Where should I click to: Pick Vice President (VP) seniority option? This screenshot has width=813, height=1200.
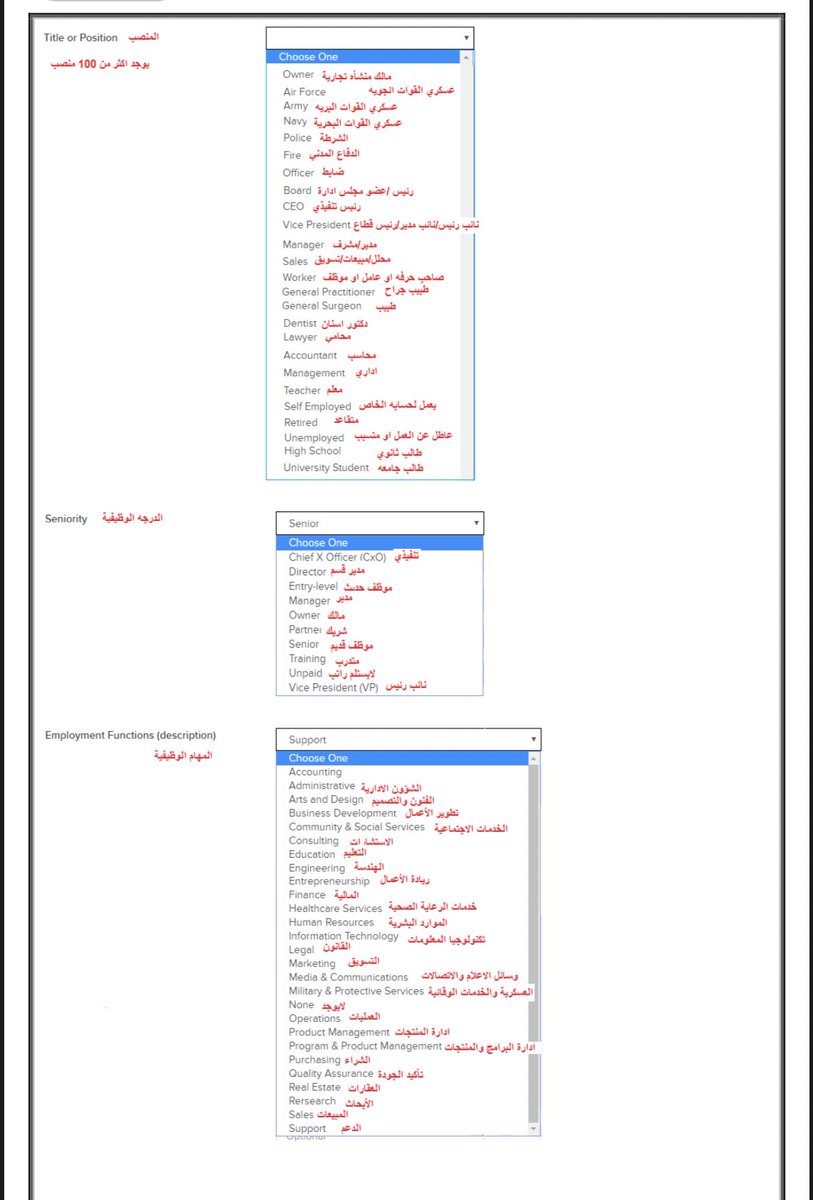tap(334, 688)
